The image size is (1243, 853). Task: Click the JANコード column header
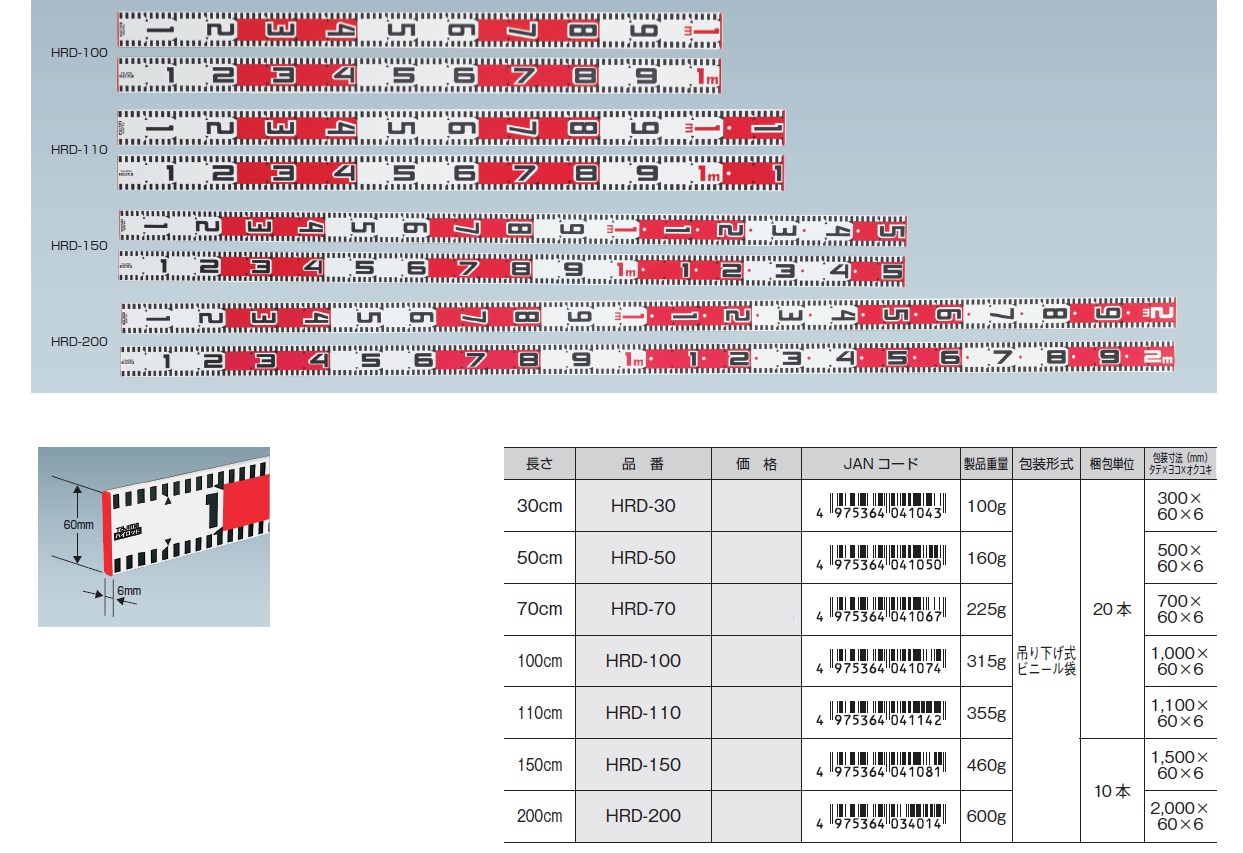pos(880,464)
